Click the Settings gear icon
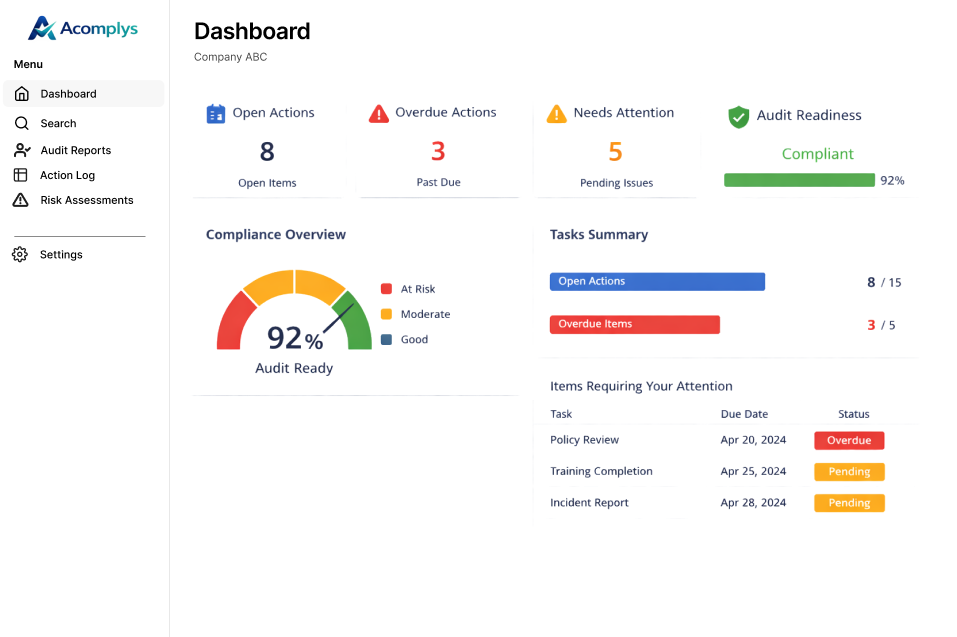The height and width of the screenshot is (637, 957). coord(20,254)
